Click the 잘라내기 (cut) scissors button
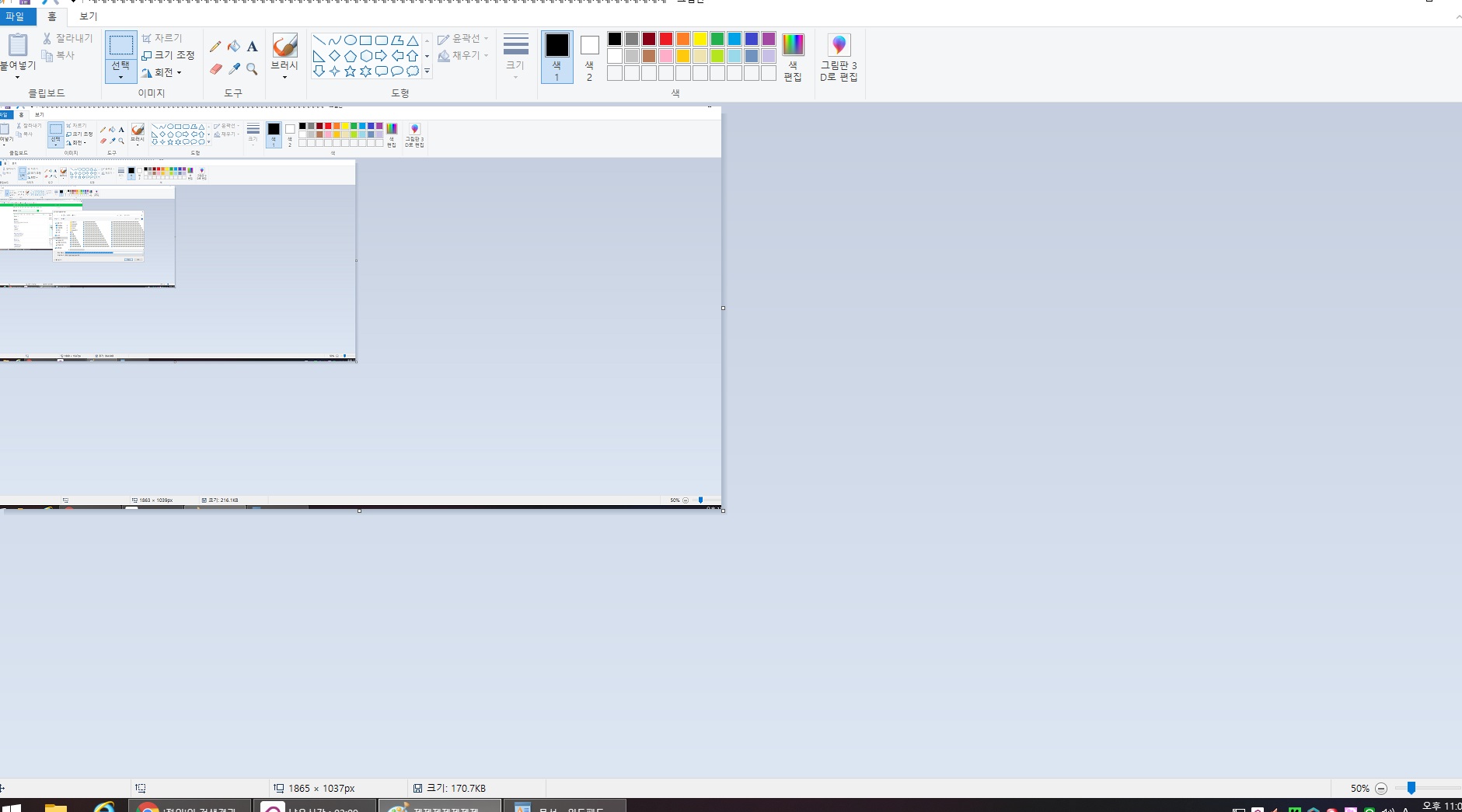Image resolution: width=1462 pixels, height=812 pixels. click(x=68, y=38)
